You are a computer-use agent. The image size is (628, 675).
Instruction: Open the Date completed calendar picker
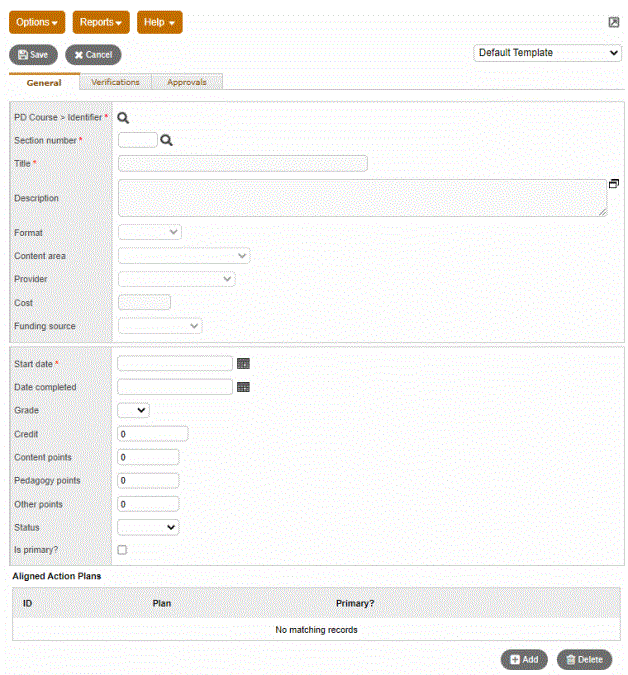[243, 387]
